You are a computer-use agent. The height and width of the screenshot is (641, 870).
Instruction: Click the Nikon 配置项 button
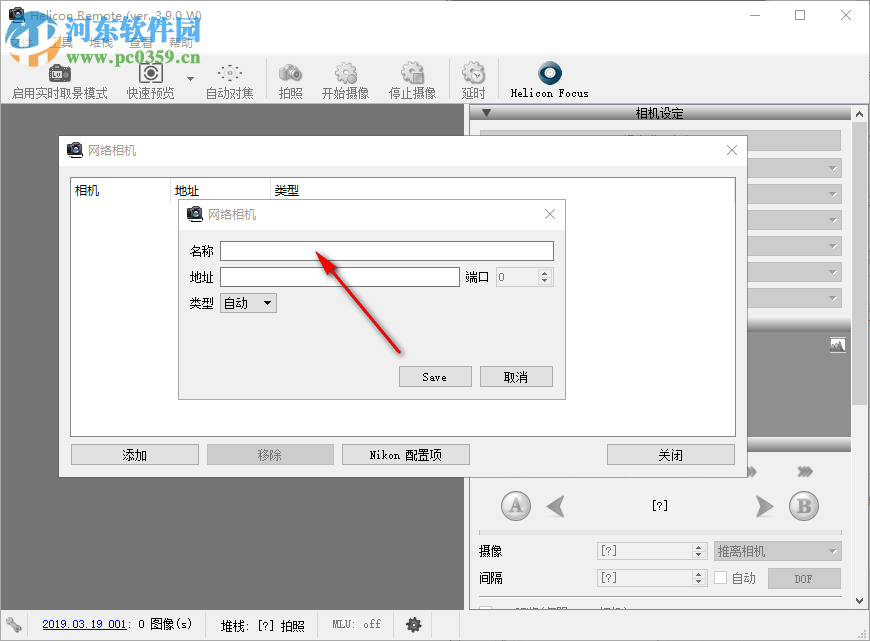coord(405,454)
